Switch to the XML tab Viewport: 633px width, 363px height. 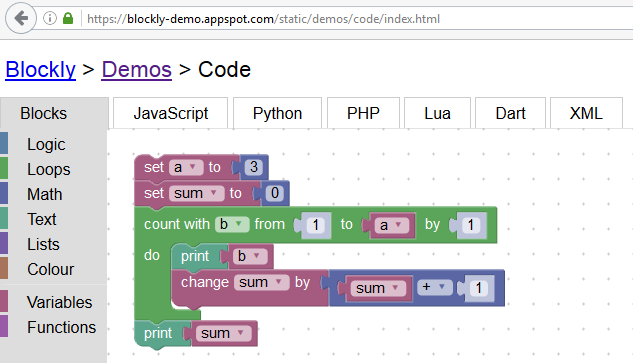tap(586, 113)
